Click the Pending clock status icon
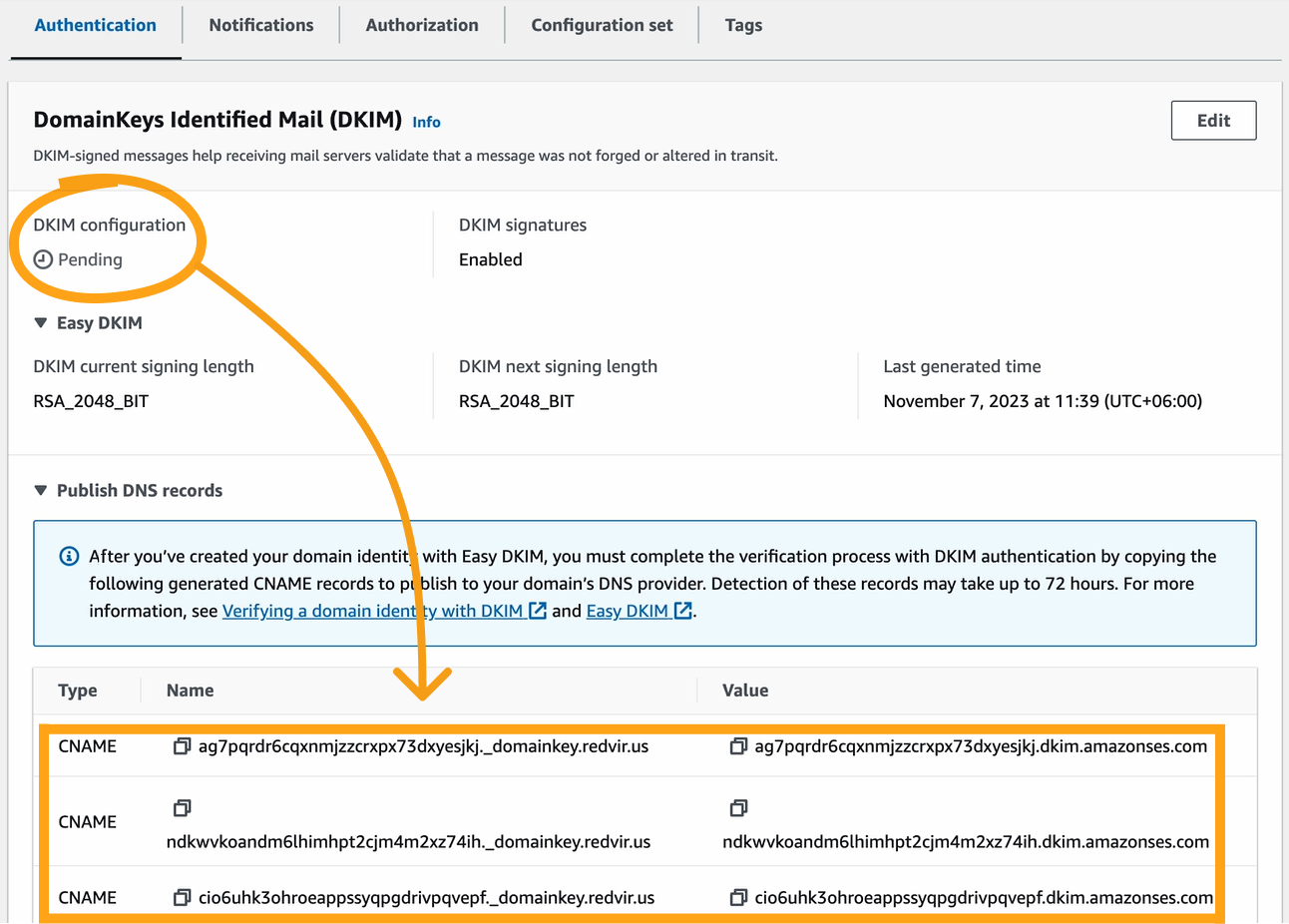 [x=43, y=259]
